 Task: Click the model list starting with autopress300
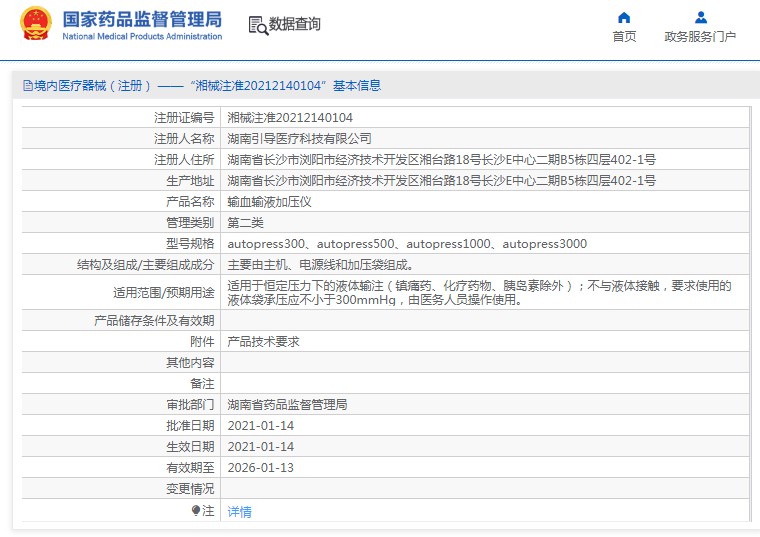(407, 243)
